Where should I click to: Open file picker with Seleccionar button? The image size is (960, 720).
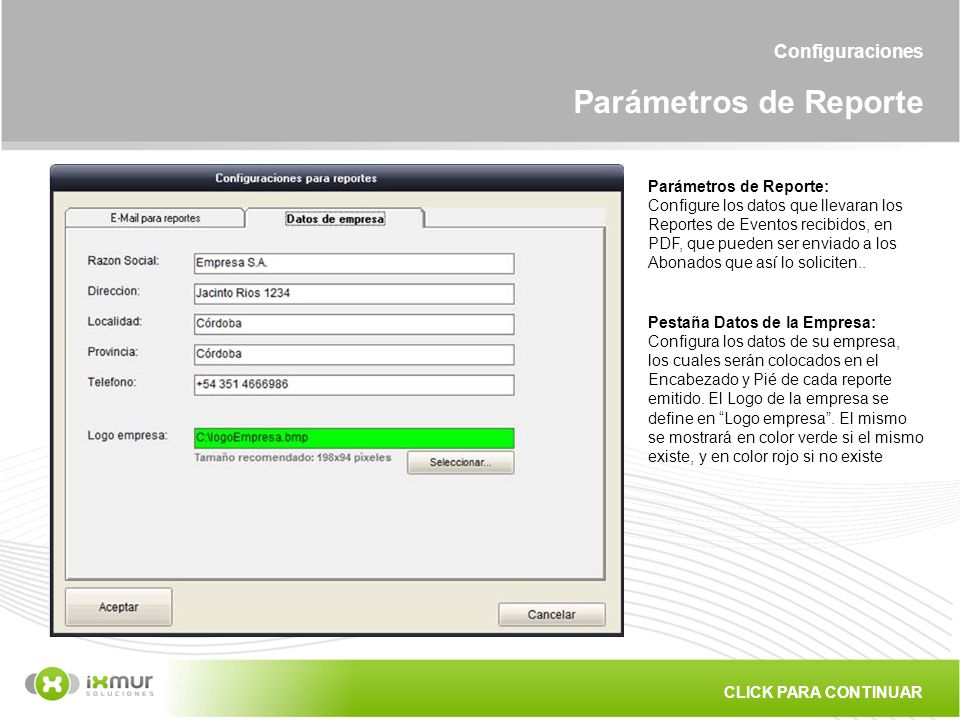coord(460,462)
